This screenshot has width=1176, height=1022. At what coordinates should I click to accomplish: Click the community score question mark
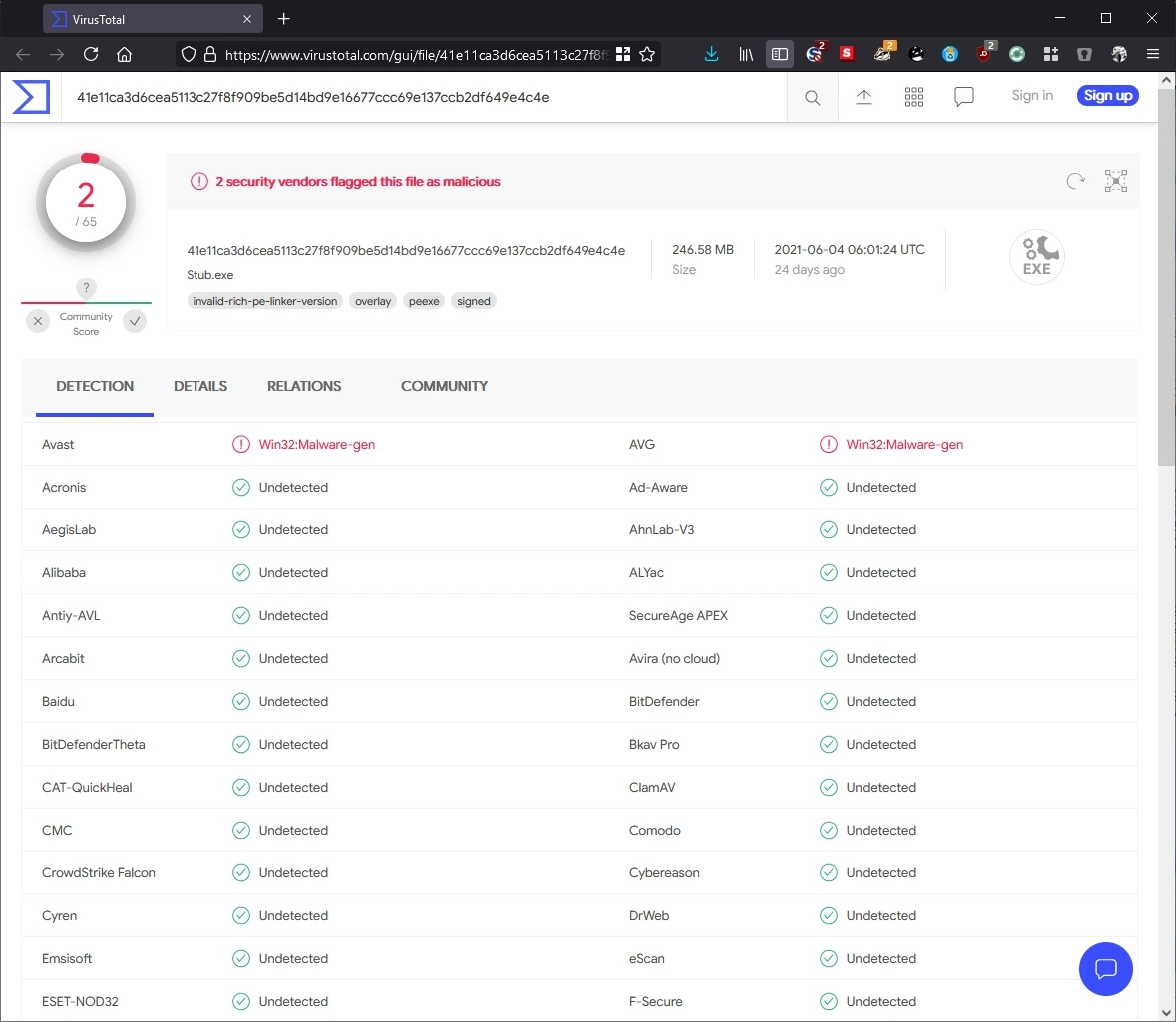point(86,287)
